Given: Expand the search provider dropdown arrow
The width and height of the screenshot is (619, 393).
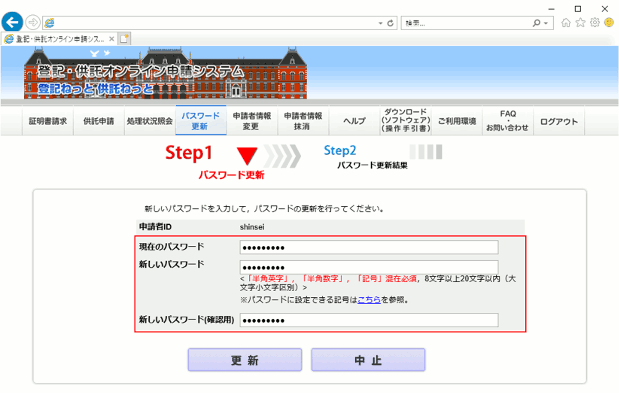Looking at the screenshot, I should tap(546, 23).
